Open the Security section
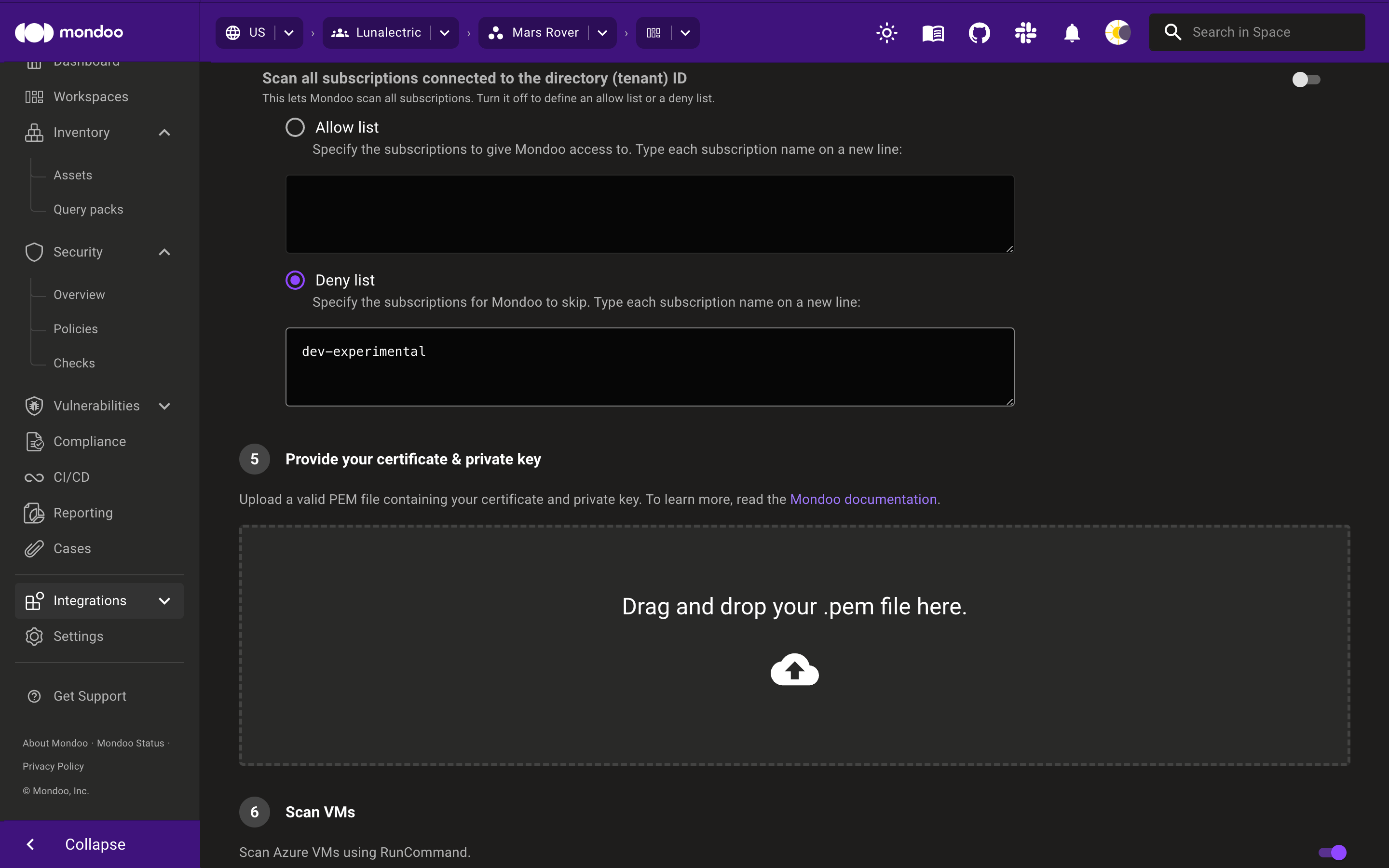Image resolution: width=1389 pixels, height=868 pixels. click(x=78, y=251)
